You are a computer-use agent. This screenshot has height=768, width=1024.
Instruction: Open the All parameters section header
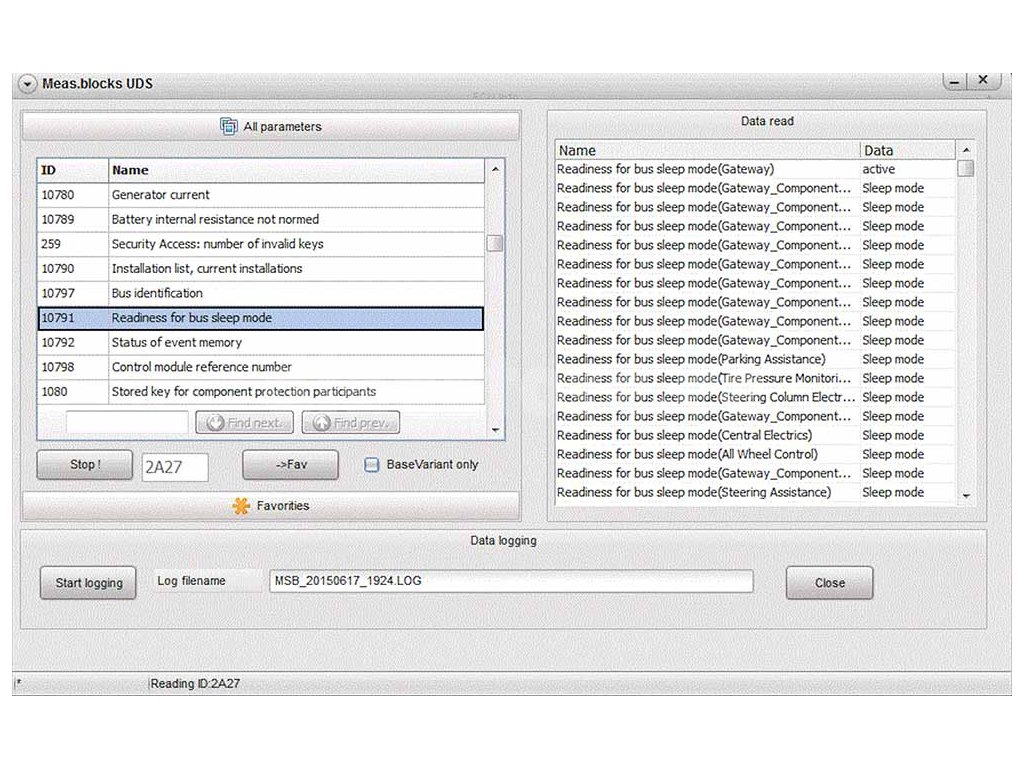tap(271, 127)
